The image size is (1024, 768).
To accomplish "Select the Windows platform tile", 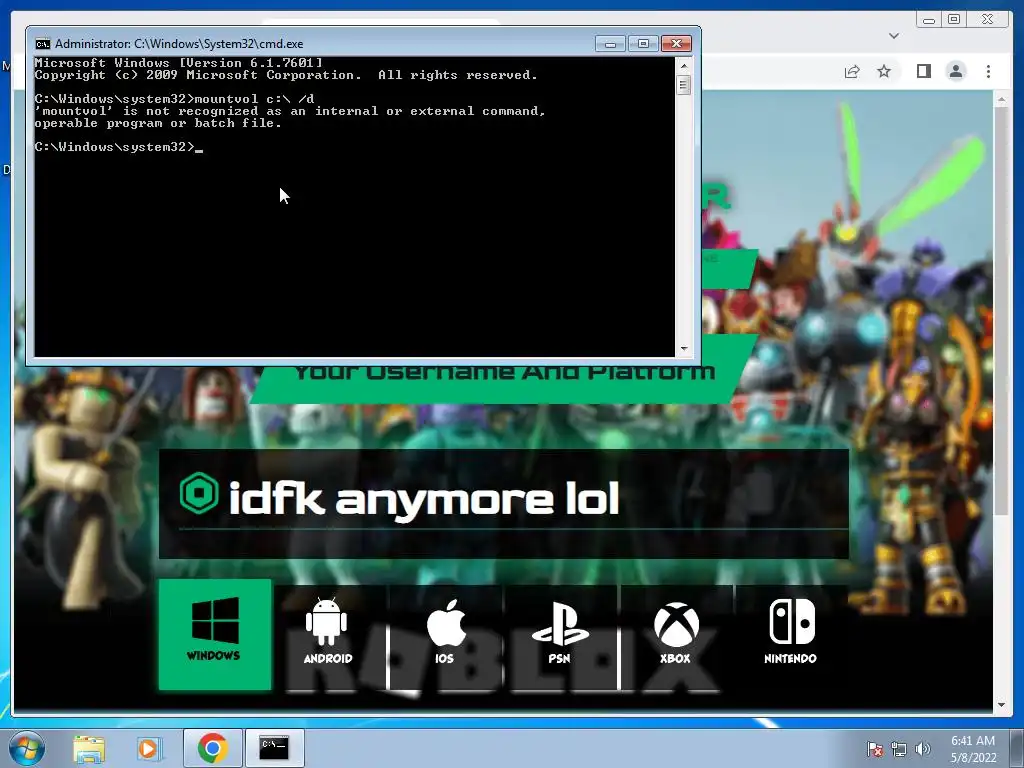I will (215, 634).
